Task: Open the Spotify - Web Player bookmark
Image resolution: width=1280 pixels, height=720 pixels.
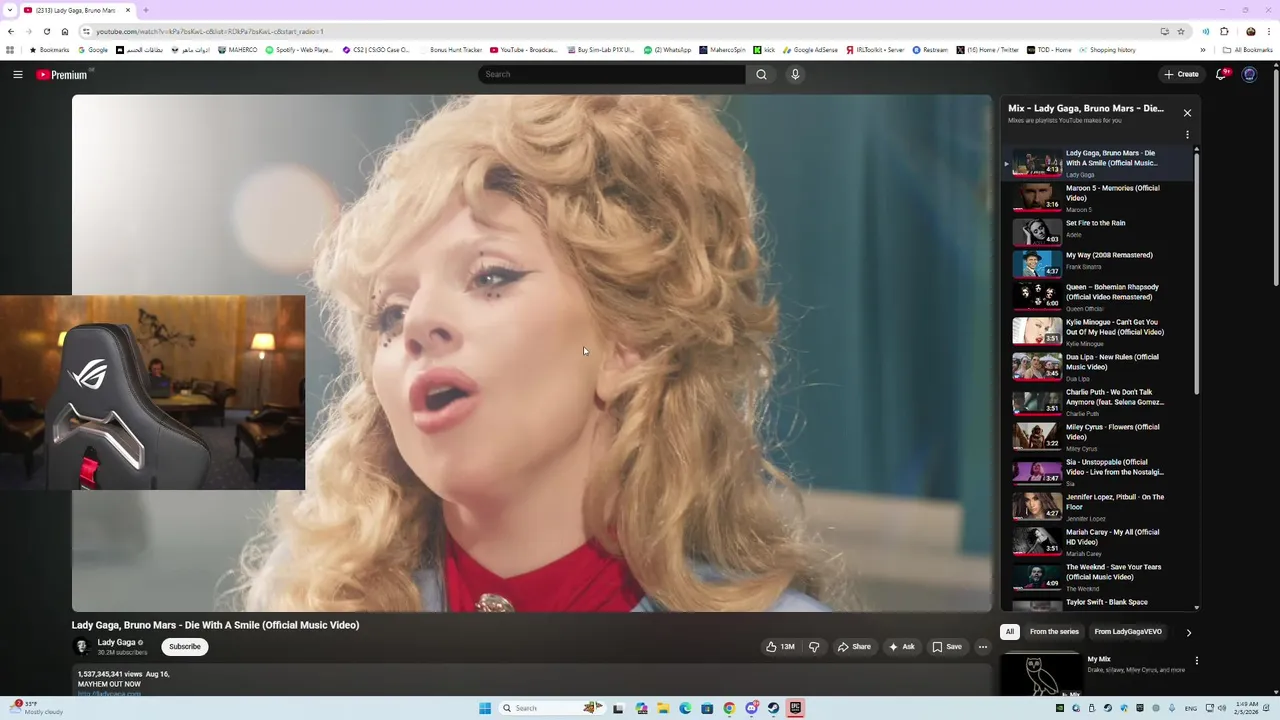Action: (x=299, y=50)
